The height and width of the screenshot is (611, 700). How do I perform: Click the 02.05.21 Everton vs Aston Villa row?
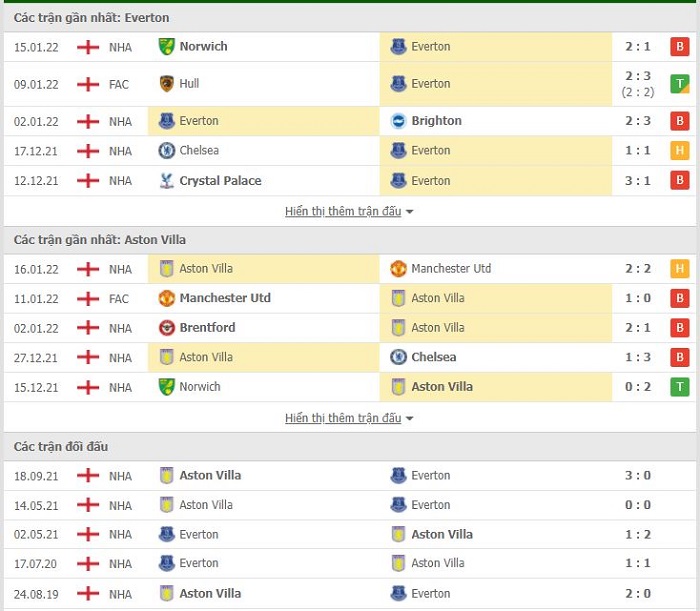350,534
